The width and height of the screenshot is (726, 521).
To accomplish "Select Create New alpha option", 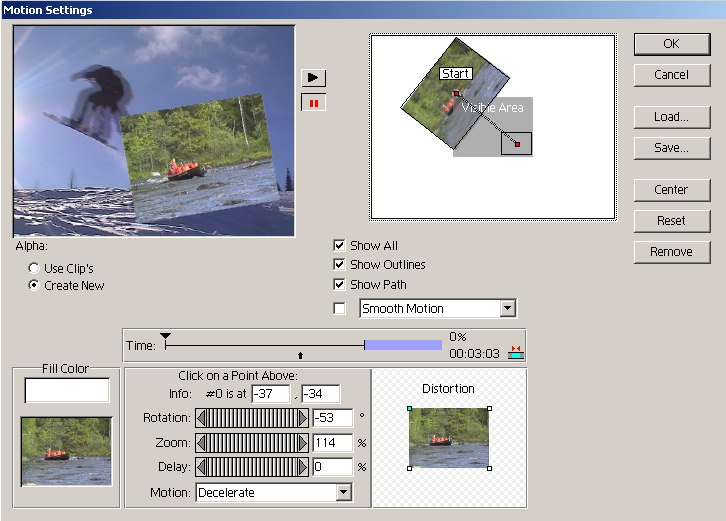I will (34, 285).
